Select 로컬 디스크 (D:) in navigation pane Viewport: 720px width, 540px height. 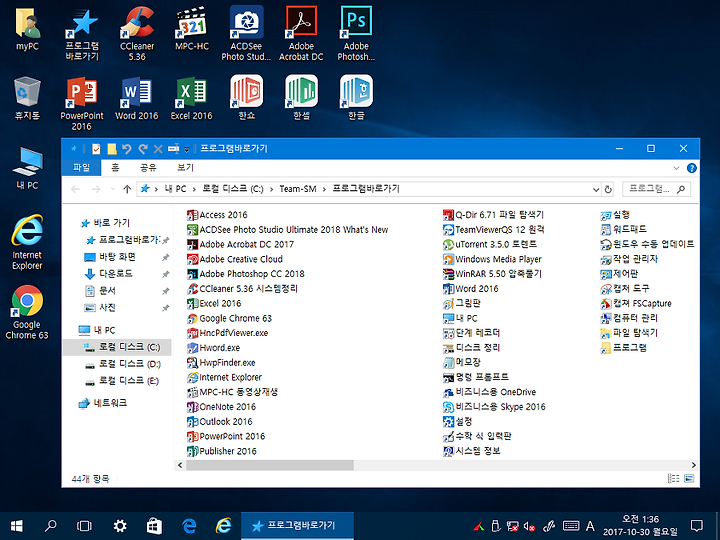pos(129,364)
